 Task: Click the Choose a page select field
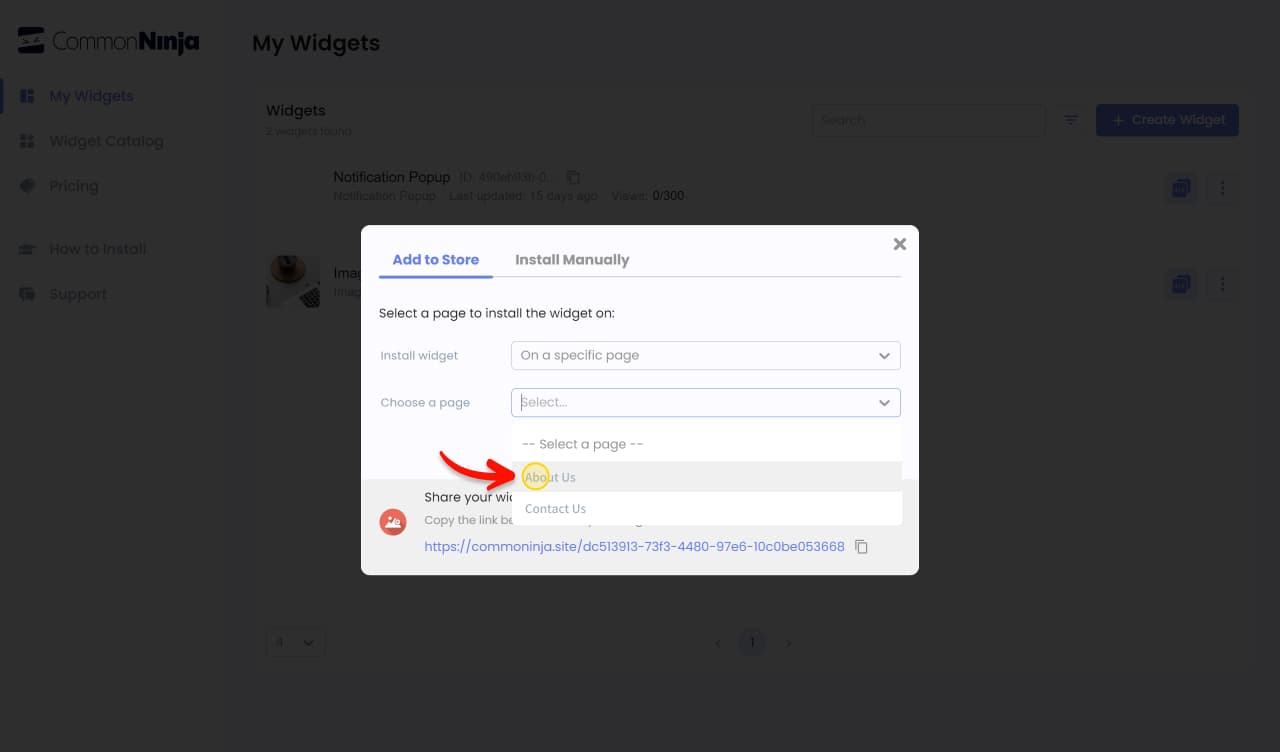pyautogui.click(x=706, y=402)
